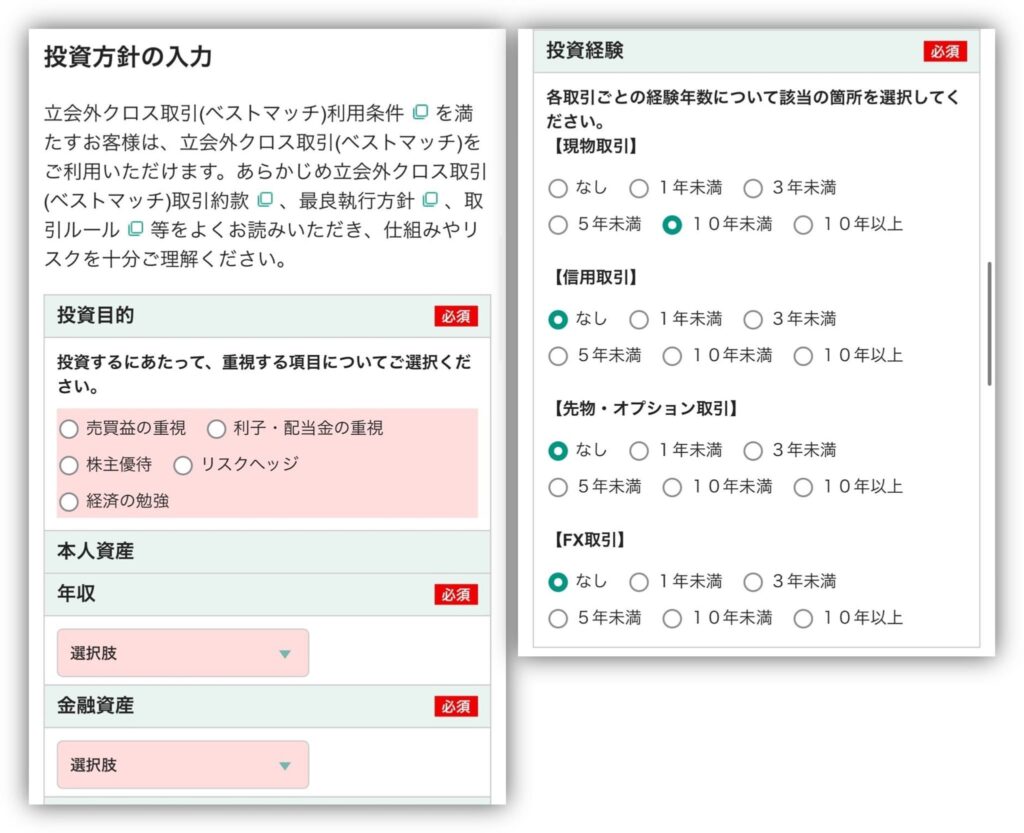1024x833 pixels.
Task: Choose 3年未満 for 先物・オプション取引
Action: tap(753, 451)
